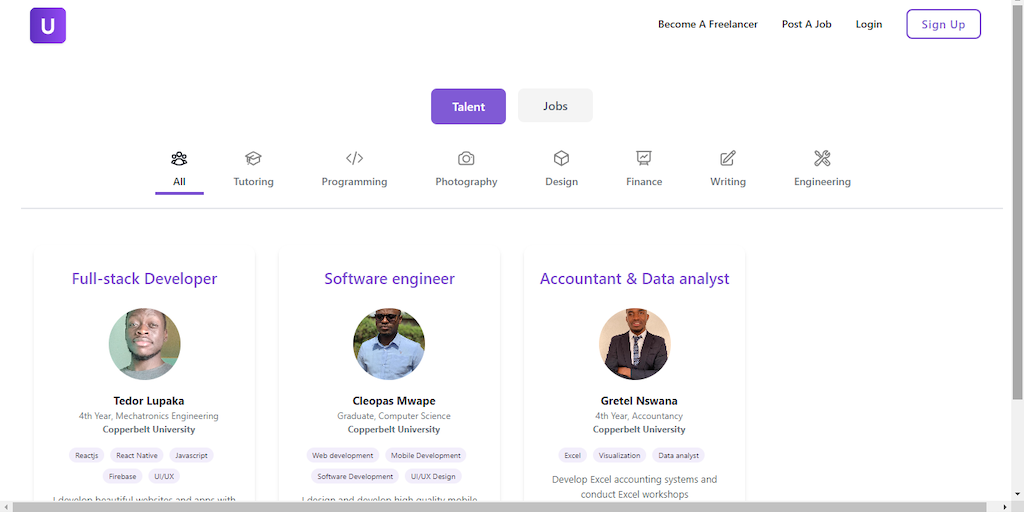The height and width of the screenshot is (512, 1024).
Task: Select the Design cube icon
Action: pyautogui.click(x=562, y=158)
